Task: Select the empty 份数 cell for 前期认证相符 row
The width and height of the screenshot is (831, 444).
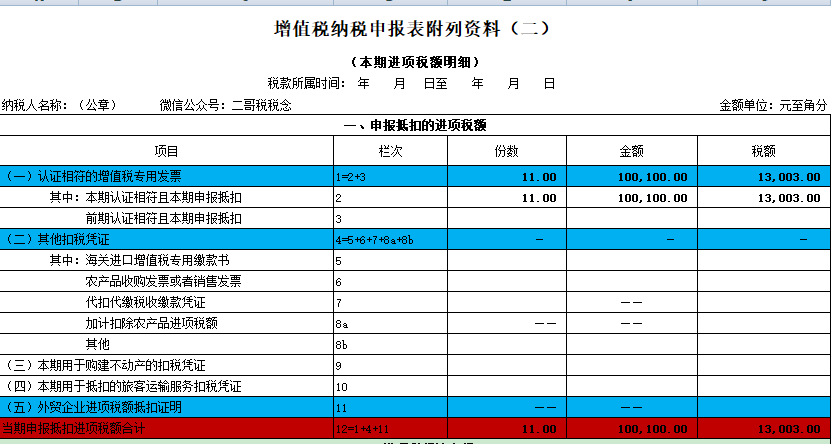Action: [506, 218]
